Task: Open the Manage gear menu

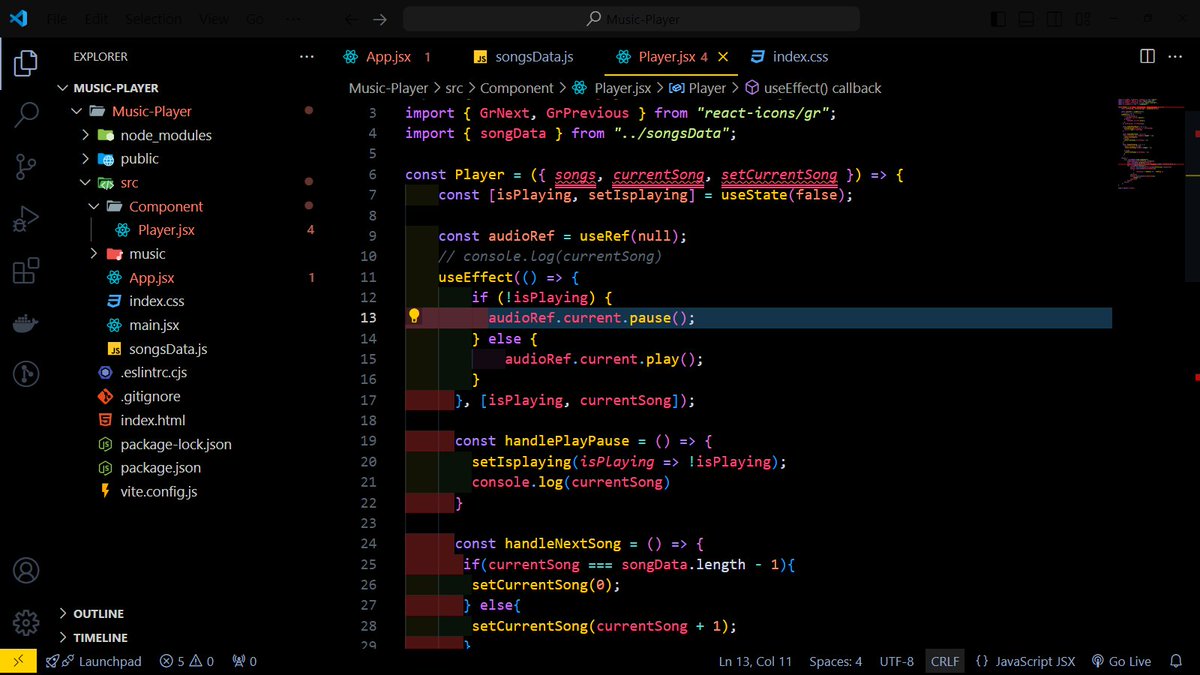Action: tap(26, 621)
